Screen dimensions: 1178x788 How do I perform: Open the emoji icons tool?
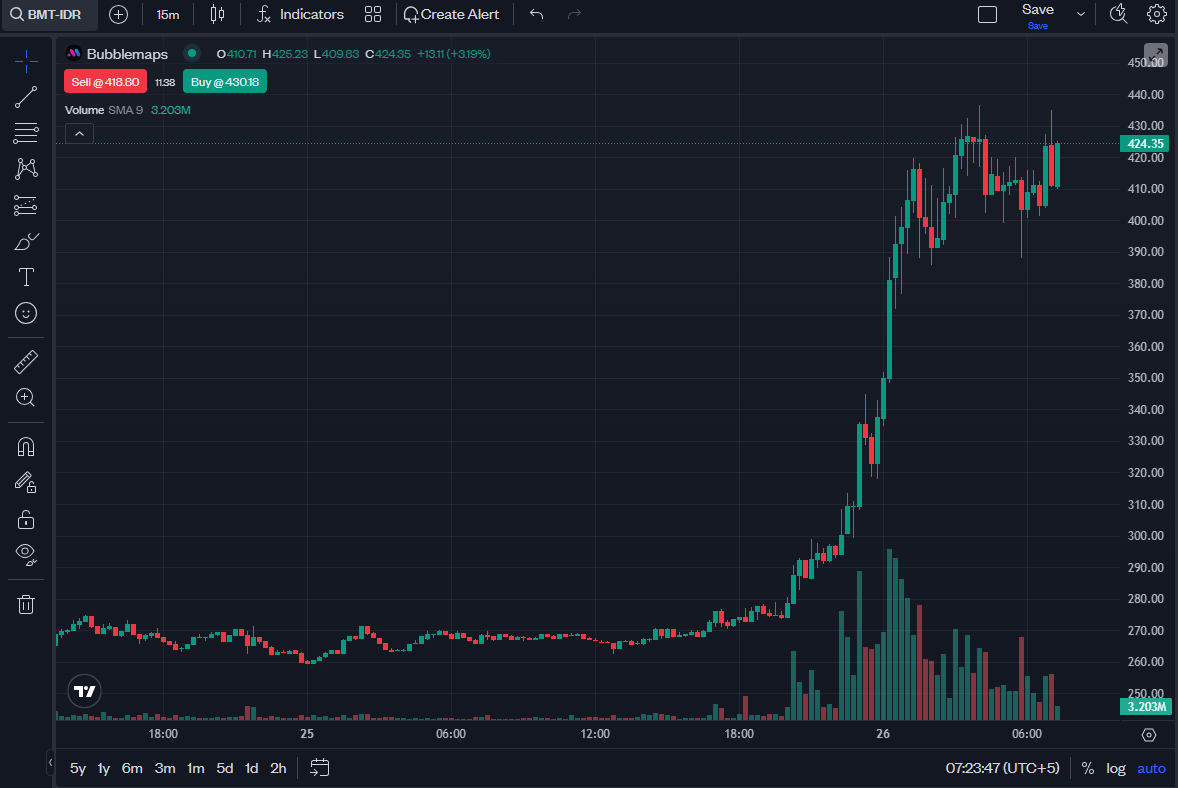coord(26,313)
